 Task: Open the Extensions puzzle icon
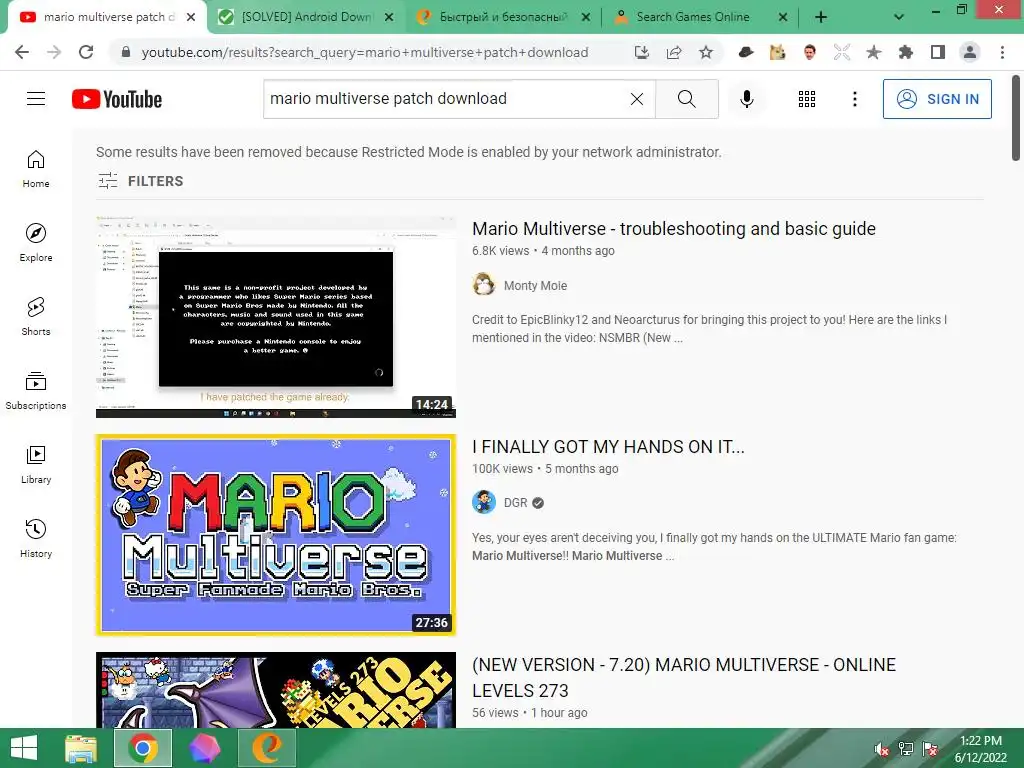[906, 52]
